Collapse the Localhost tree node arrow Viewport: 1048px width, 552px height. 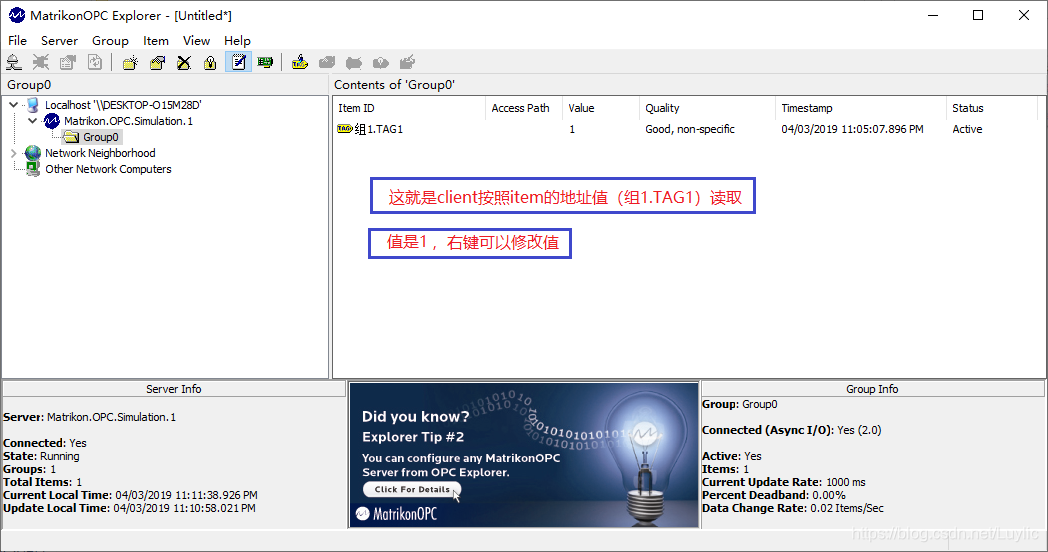pyautogui.click(x=13, y=105)
